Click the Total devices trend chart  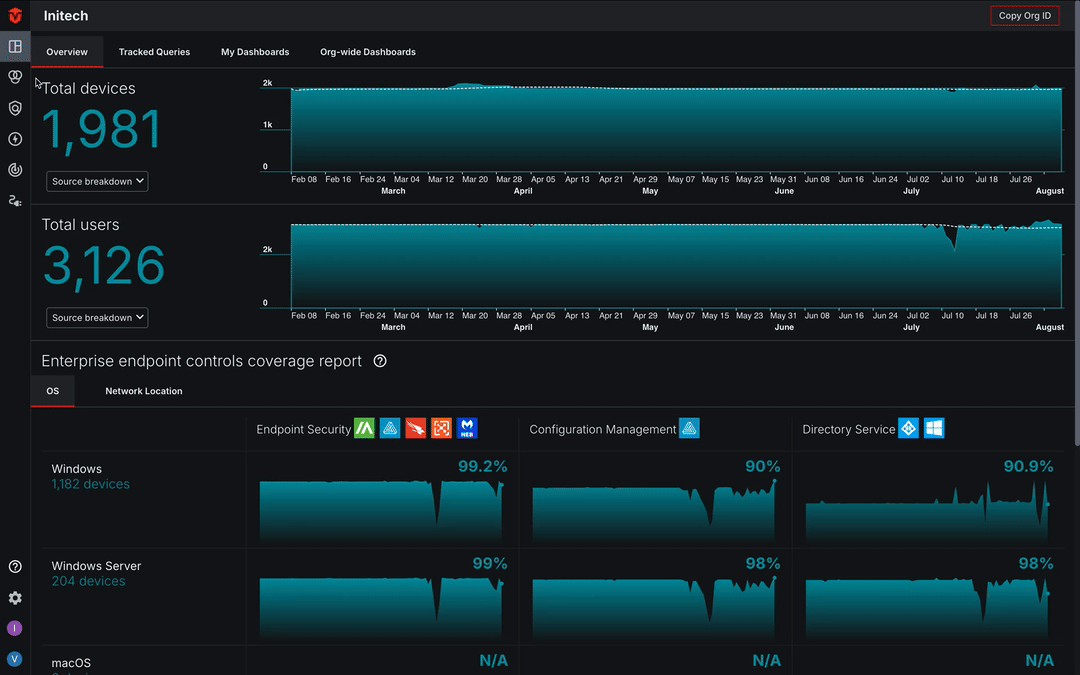point(676,128)
